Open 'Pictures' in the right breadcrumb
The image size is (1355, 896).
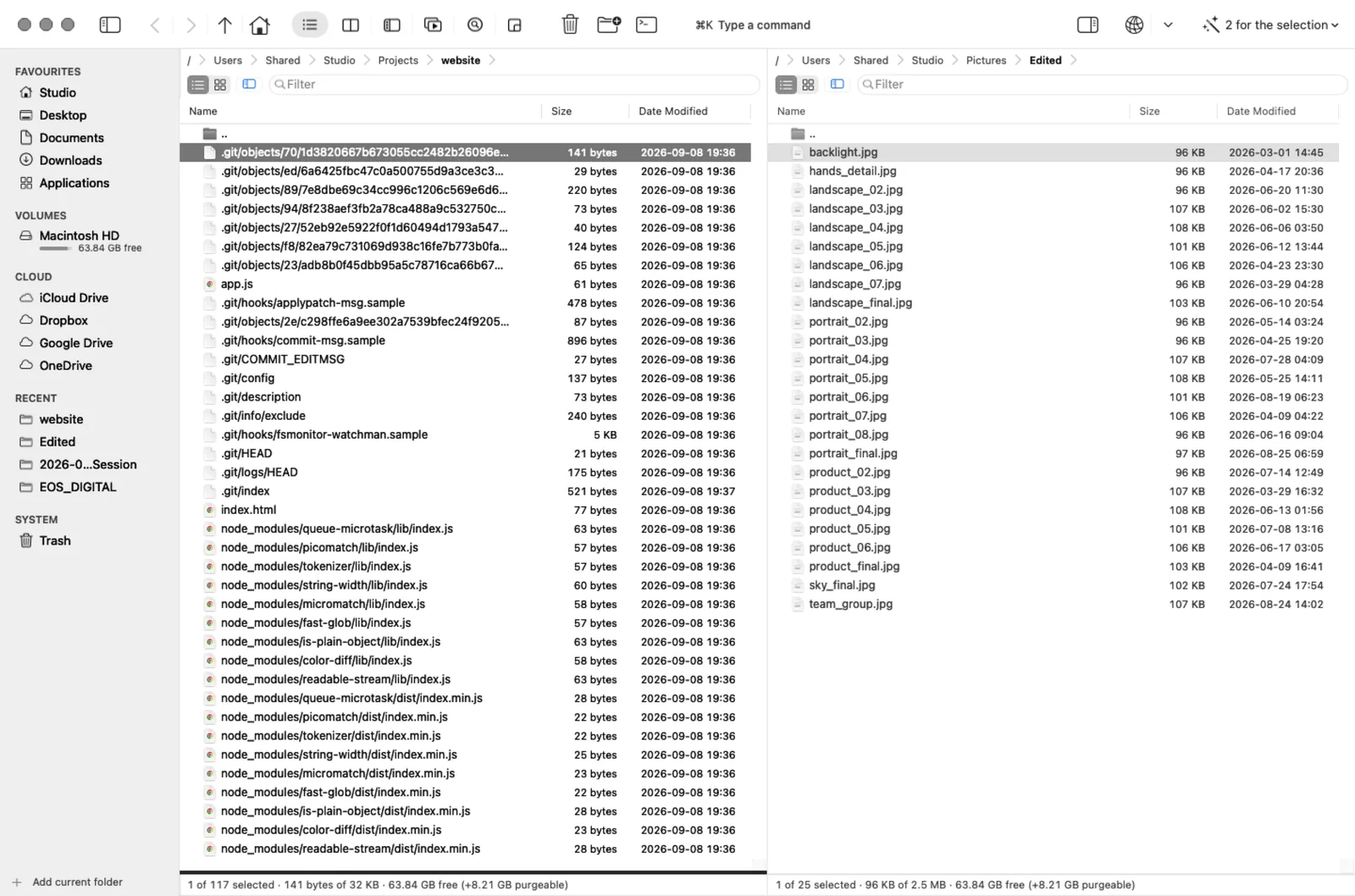click(987, 60)
